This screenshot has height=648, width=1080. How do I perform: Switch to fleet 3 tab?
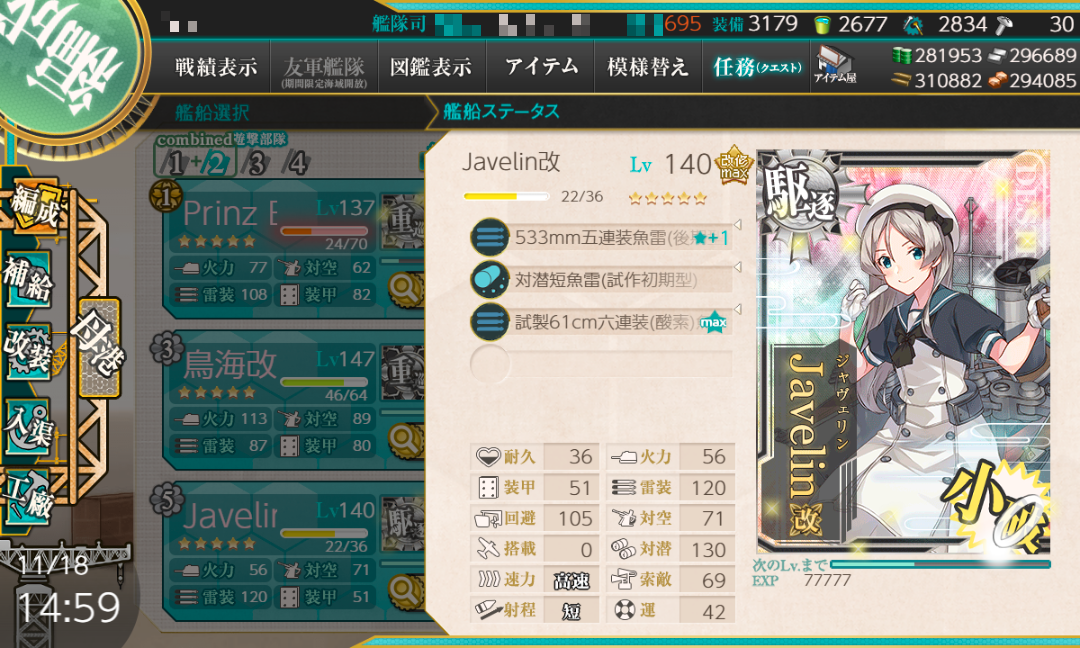click(x=257, y=163)
